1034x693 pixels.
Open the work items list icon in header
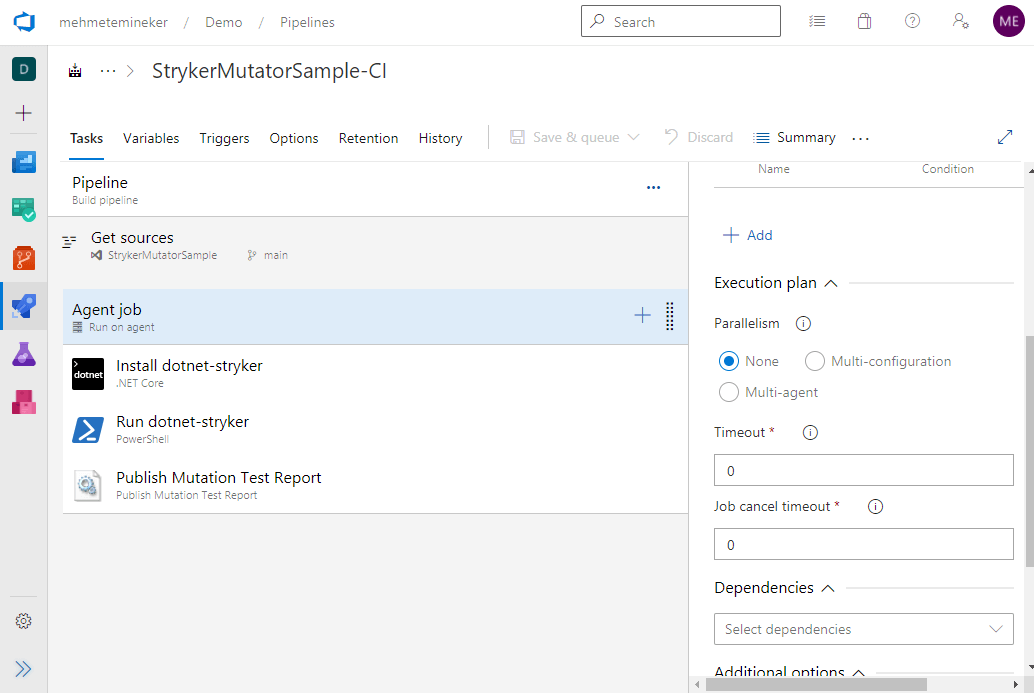coord(817,21)
